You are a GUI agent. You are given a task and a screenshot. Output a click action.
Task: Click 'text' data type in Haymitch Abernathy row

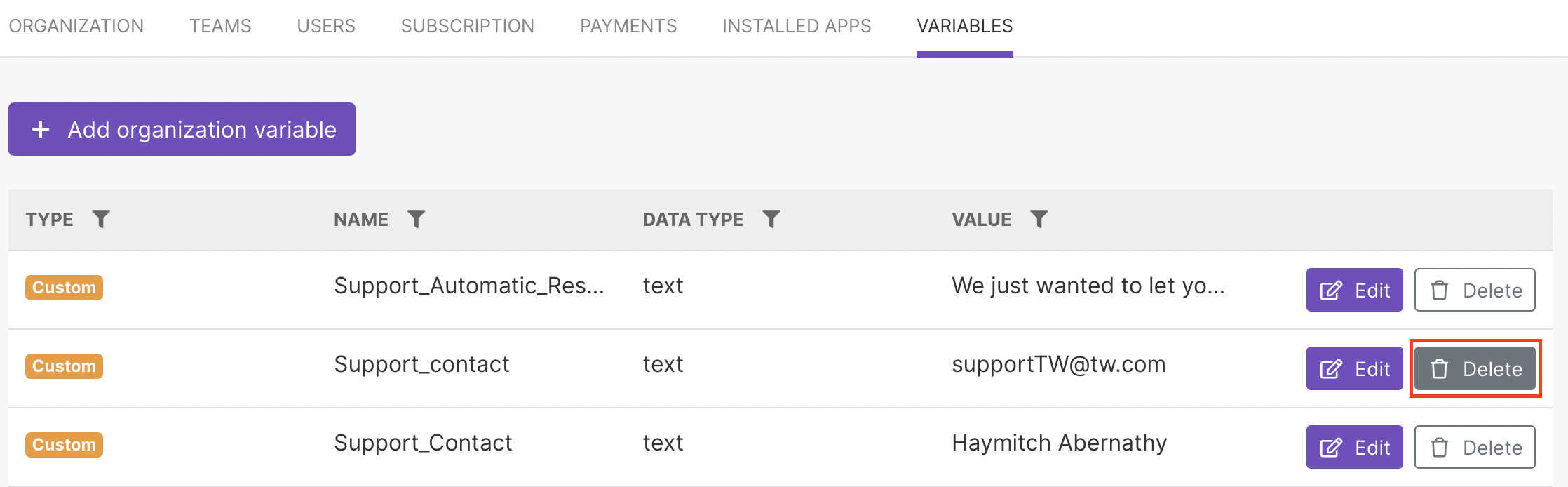[x=663, y=443]
